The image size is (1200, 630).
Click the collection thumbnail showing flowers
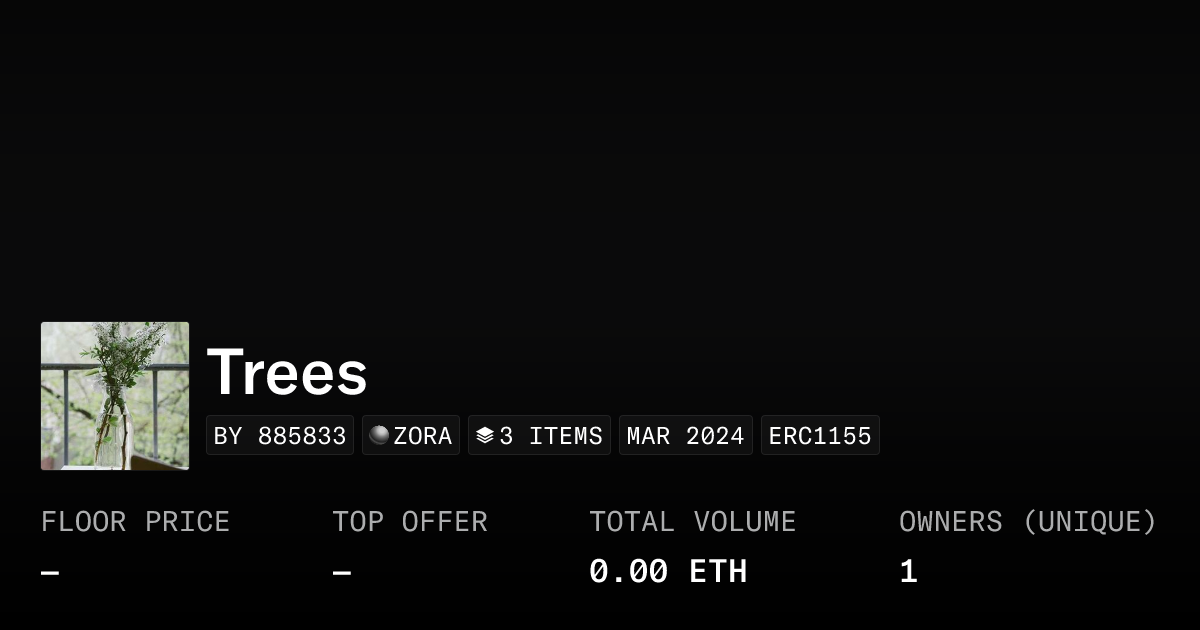click(114, 395)
